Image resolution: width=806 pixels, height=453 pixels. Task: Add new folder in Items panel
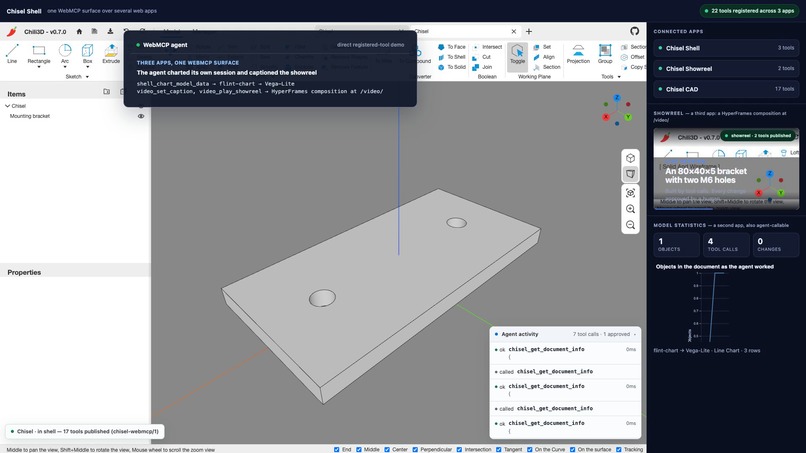(x=106, y=92)
